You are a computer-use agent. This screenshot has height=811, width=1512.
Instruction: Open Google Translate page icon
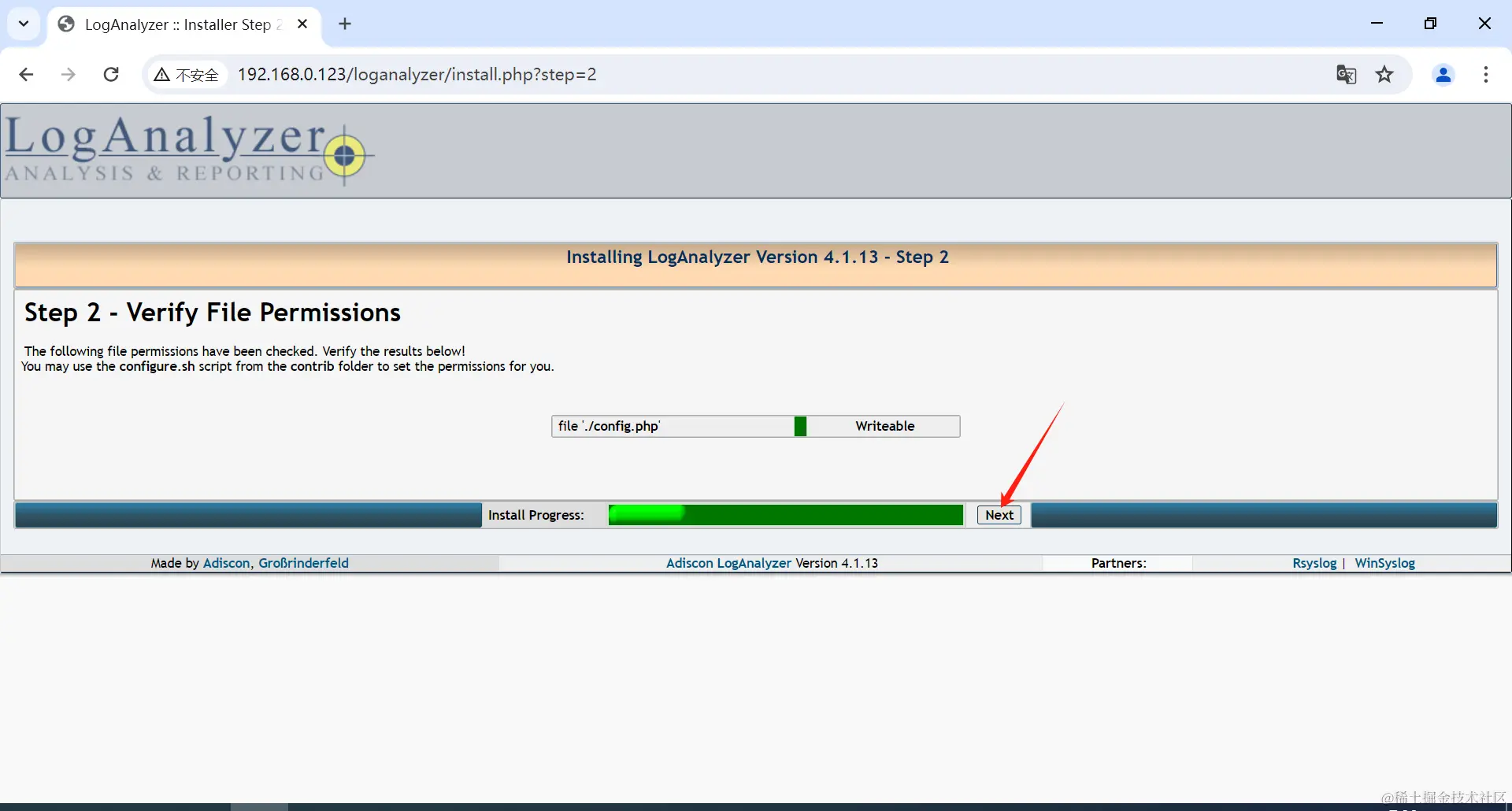pyautogui.click(x=1346, y=75)
